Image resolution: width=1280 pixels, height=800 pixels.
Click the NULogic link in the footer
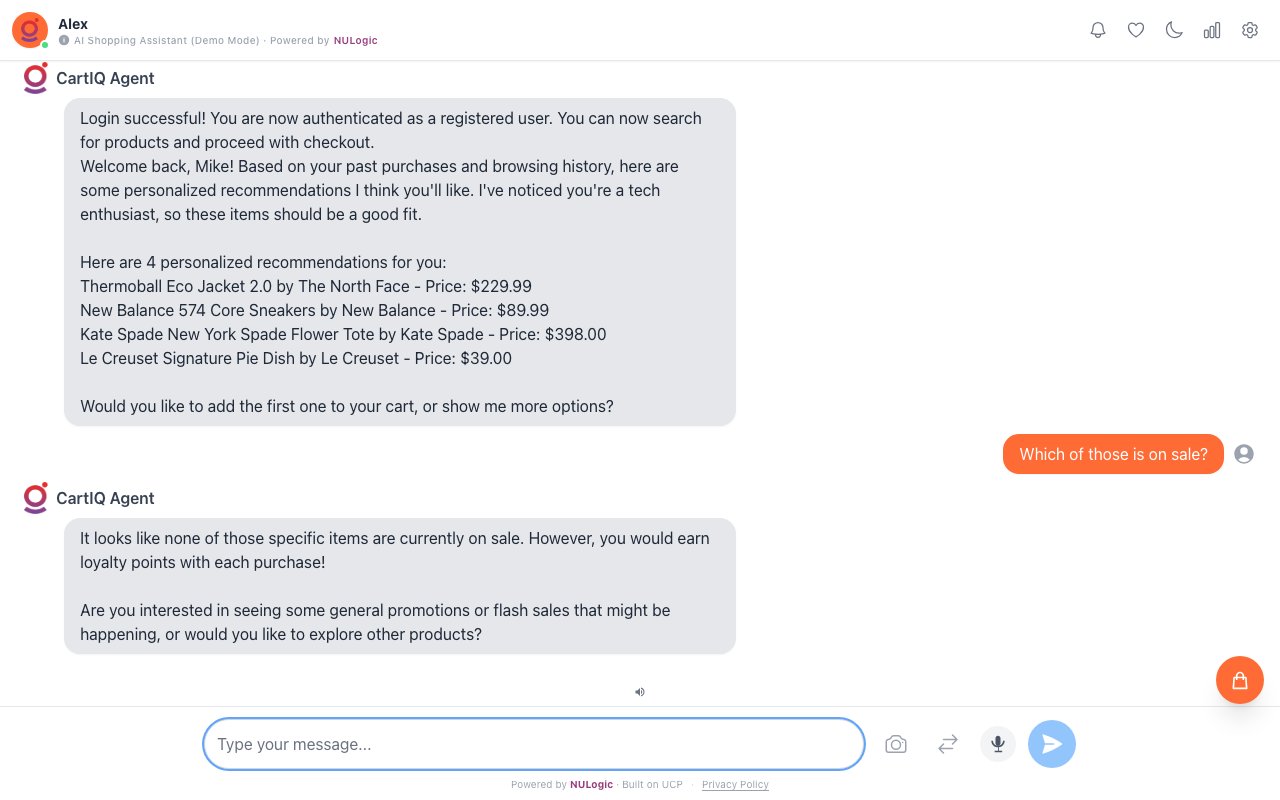592,785
